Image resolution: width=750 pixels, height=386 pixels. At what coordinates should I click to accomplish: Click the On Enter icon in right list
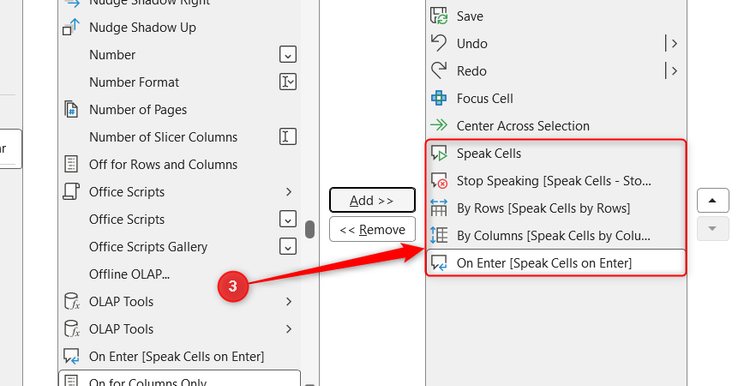click(x=439, y=263)
